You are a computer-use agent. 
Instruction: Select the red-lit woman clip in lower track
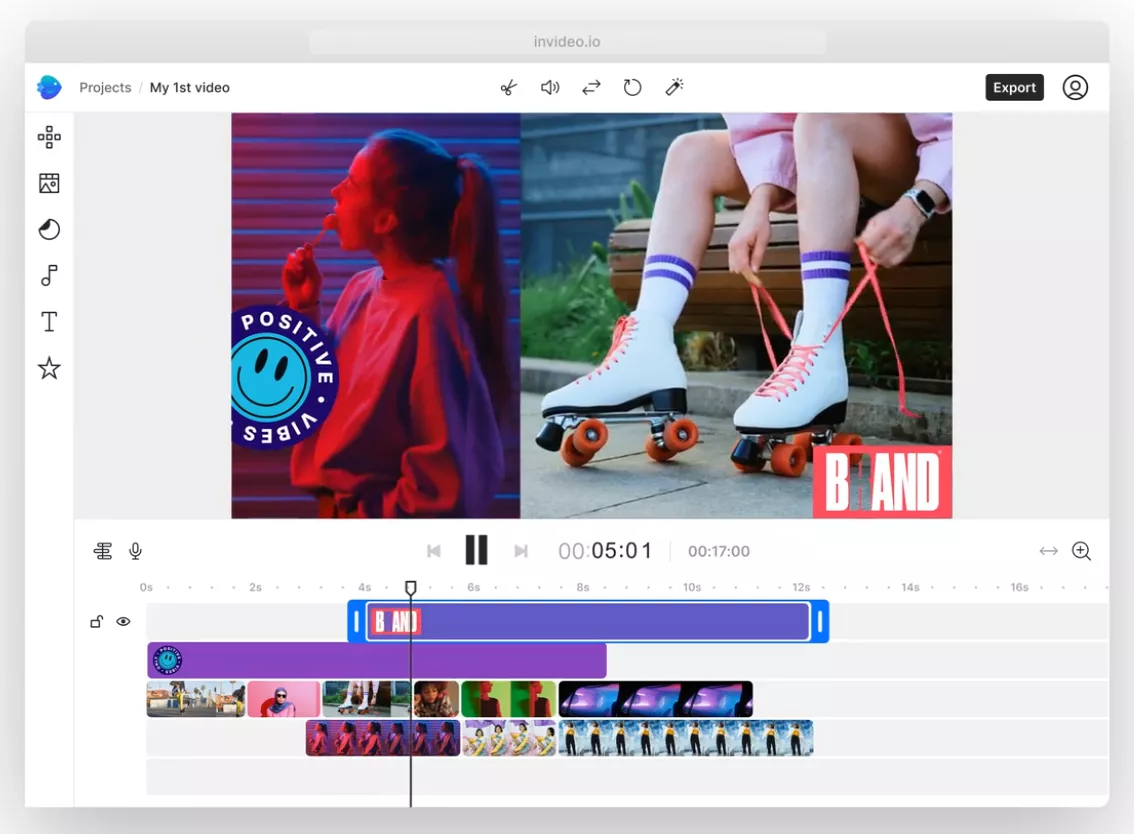click(x=383, y=738)
